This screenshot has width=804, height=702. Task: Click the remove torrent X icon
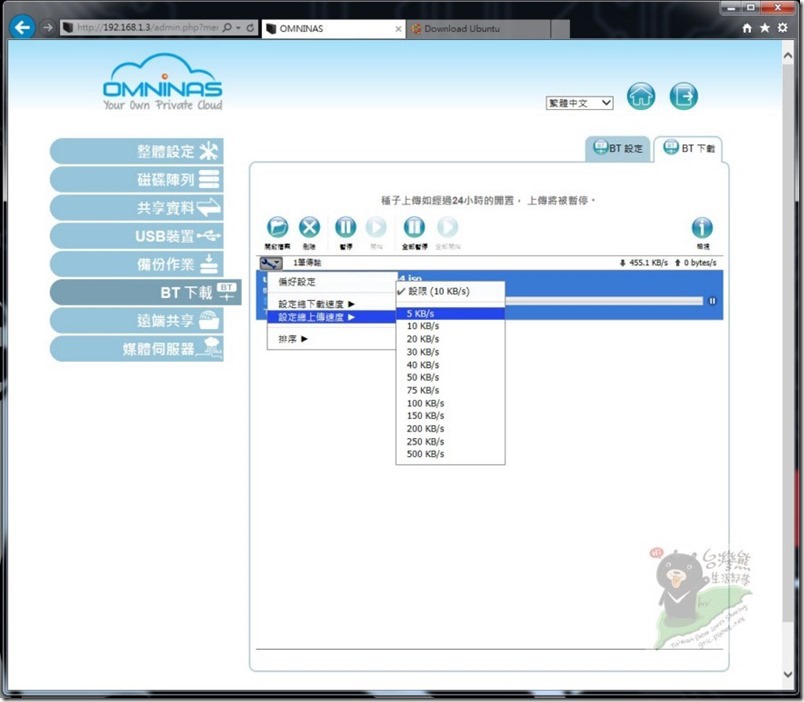tap(309, 227)
